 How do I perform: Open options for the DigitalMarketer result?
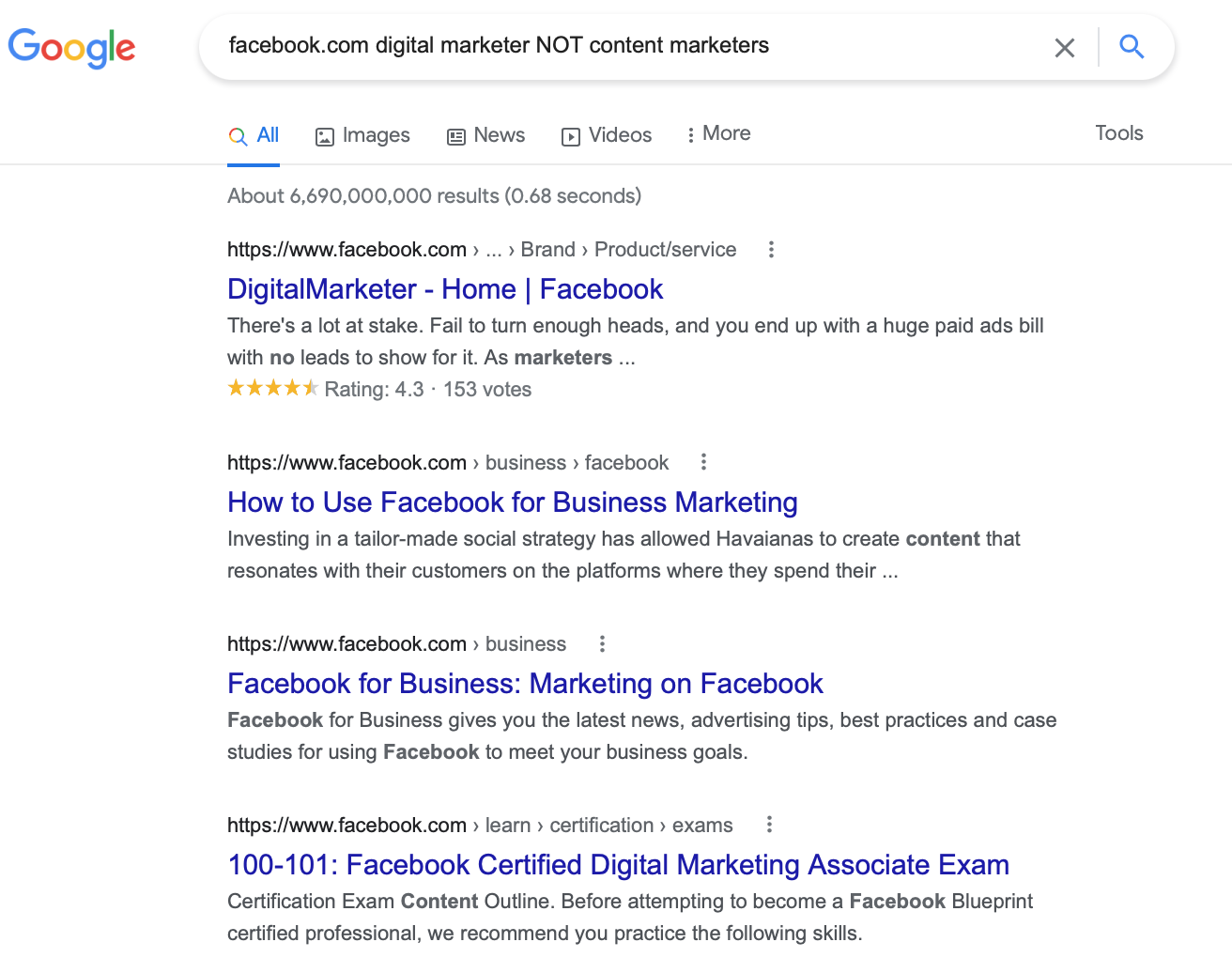click(771, 250)
